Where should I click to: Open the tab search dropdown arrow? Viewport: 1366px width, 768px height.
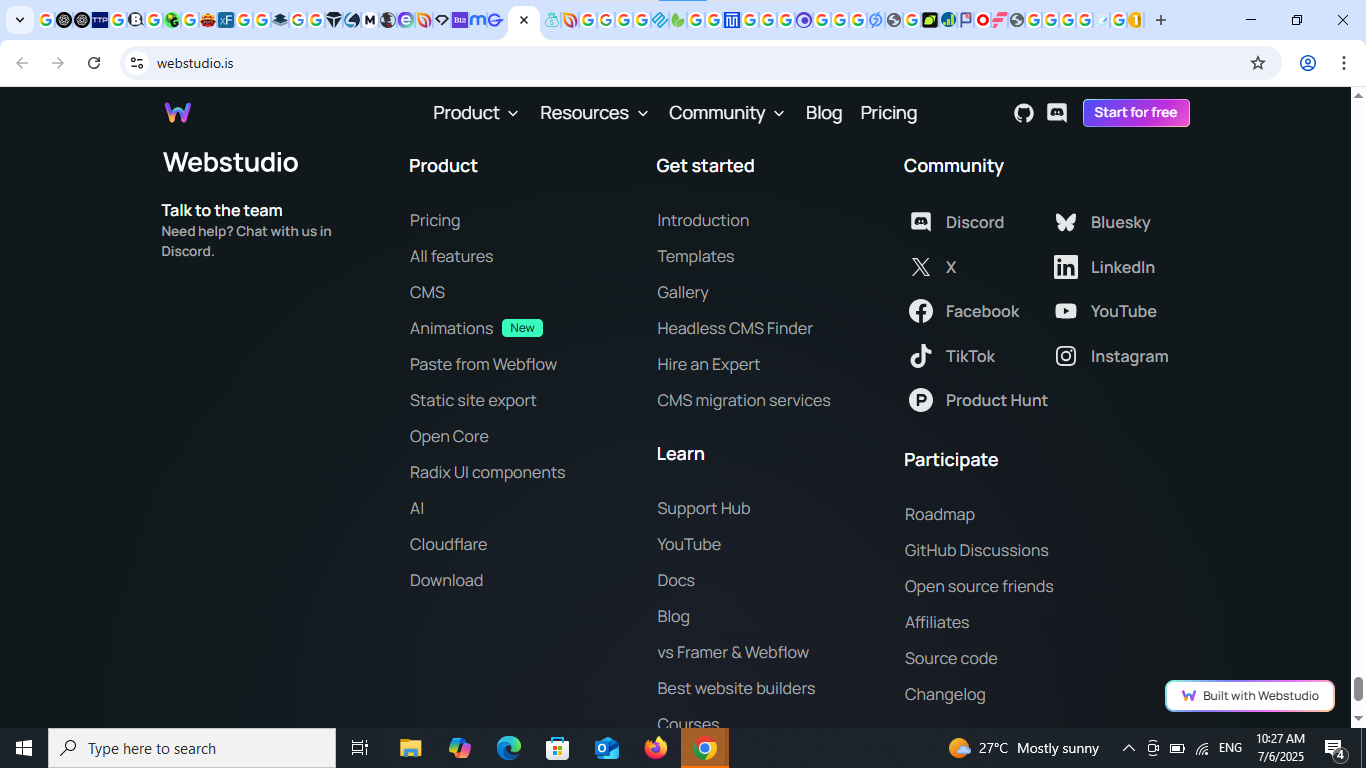coord(20,20)
